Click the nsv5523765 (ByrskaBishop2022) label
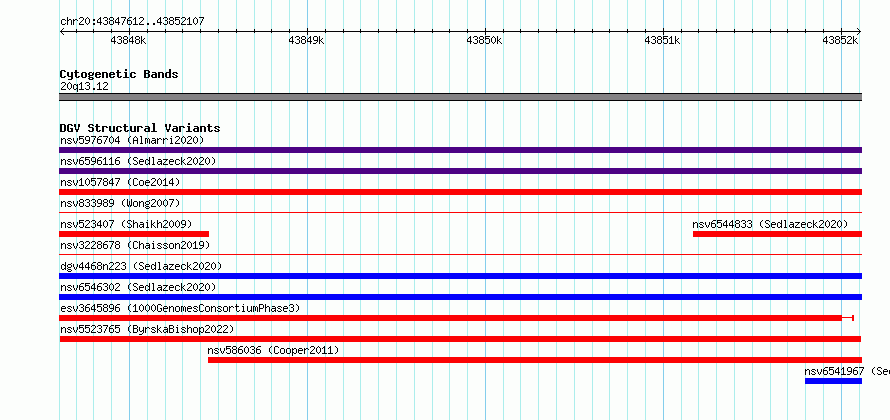The width and height of the screenshot is (890, 420). tap(147, 329)
